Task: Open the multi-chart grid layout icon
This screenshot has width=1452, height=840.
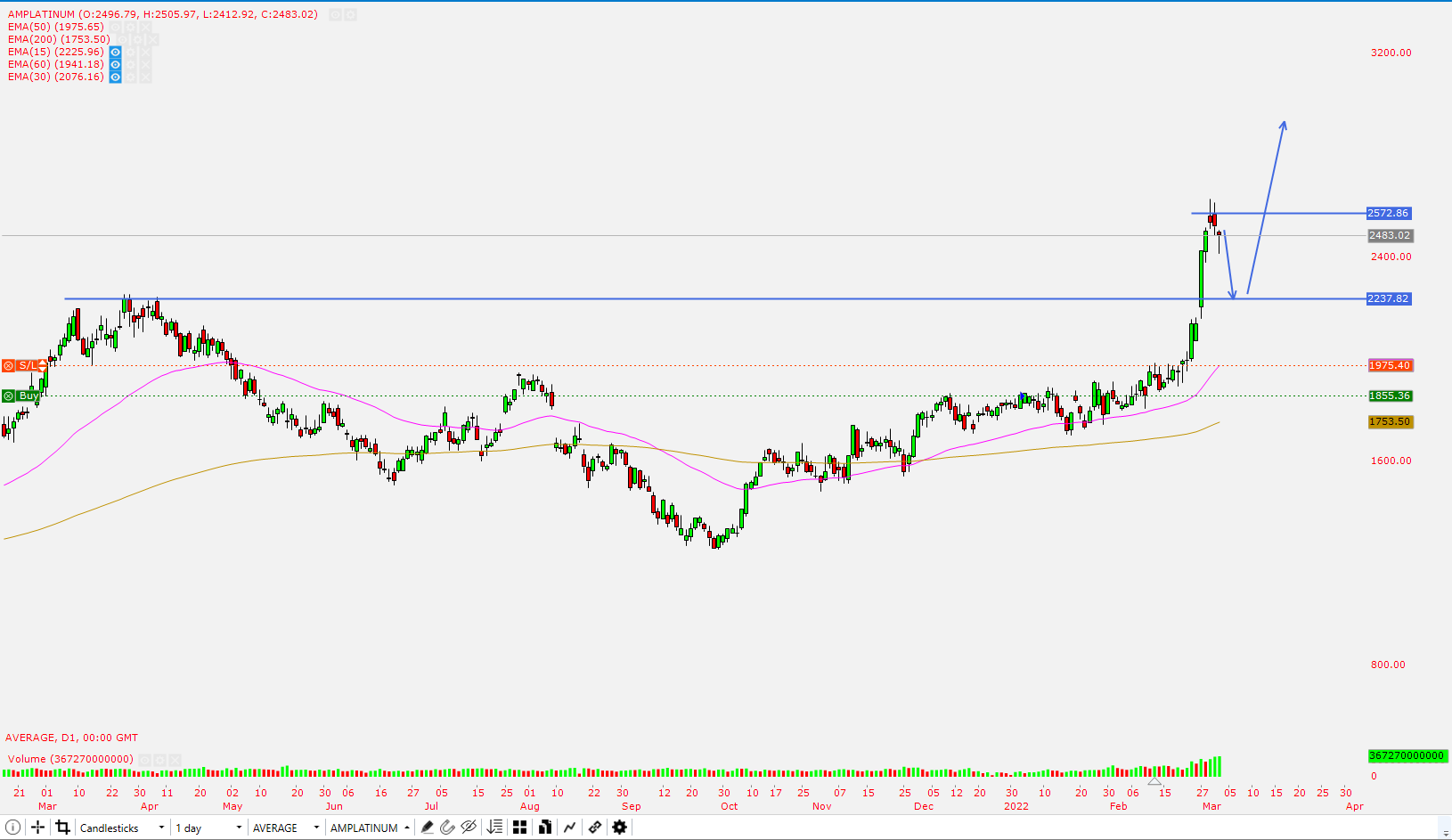Action: 519,828
